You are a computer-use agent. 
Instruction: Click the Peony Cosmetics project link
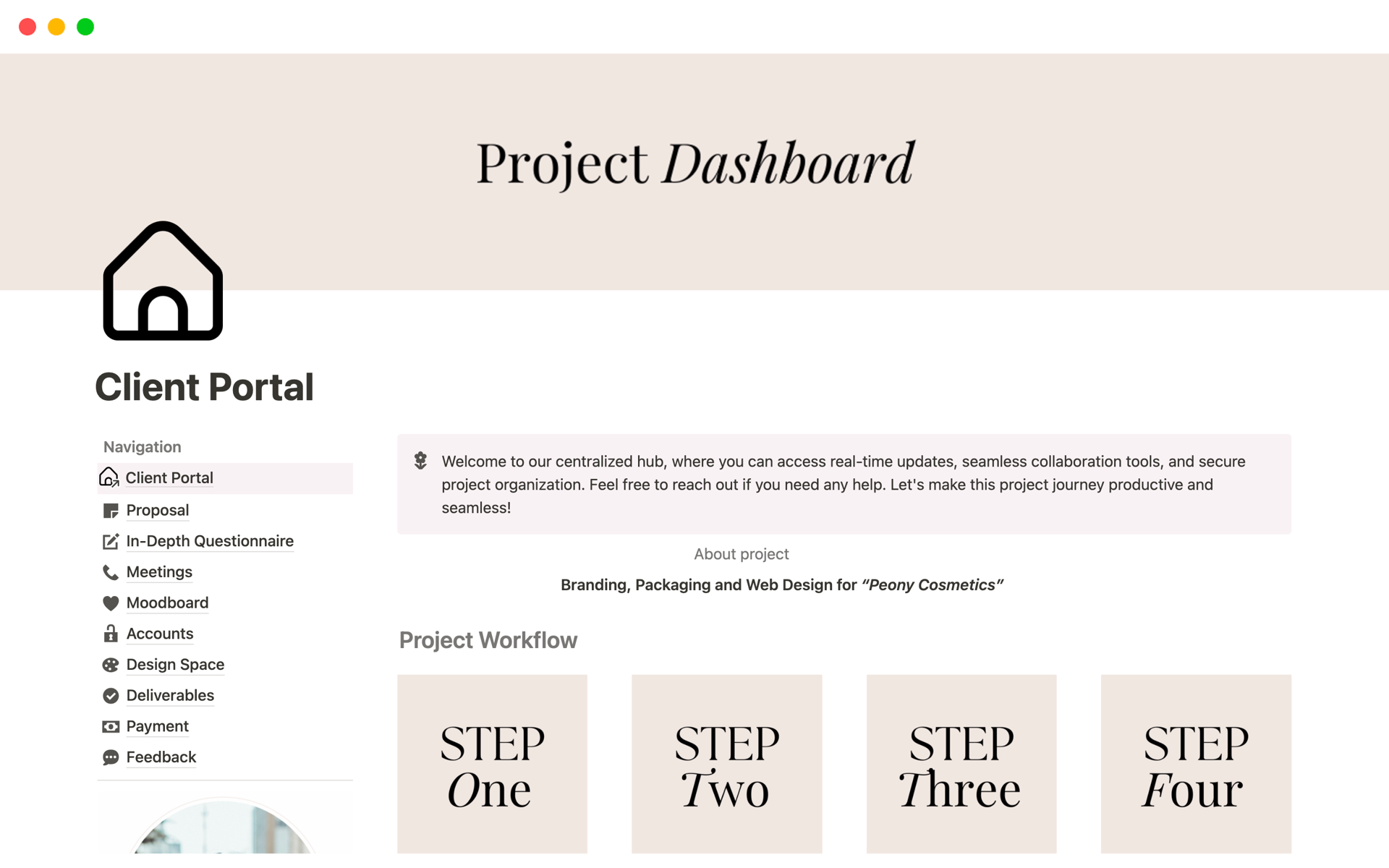tap(931, 584)
